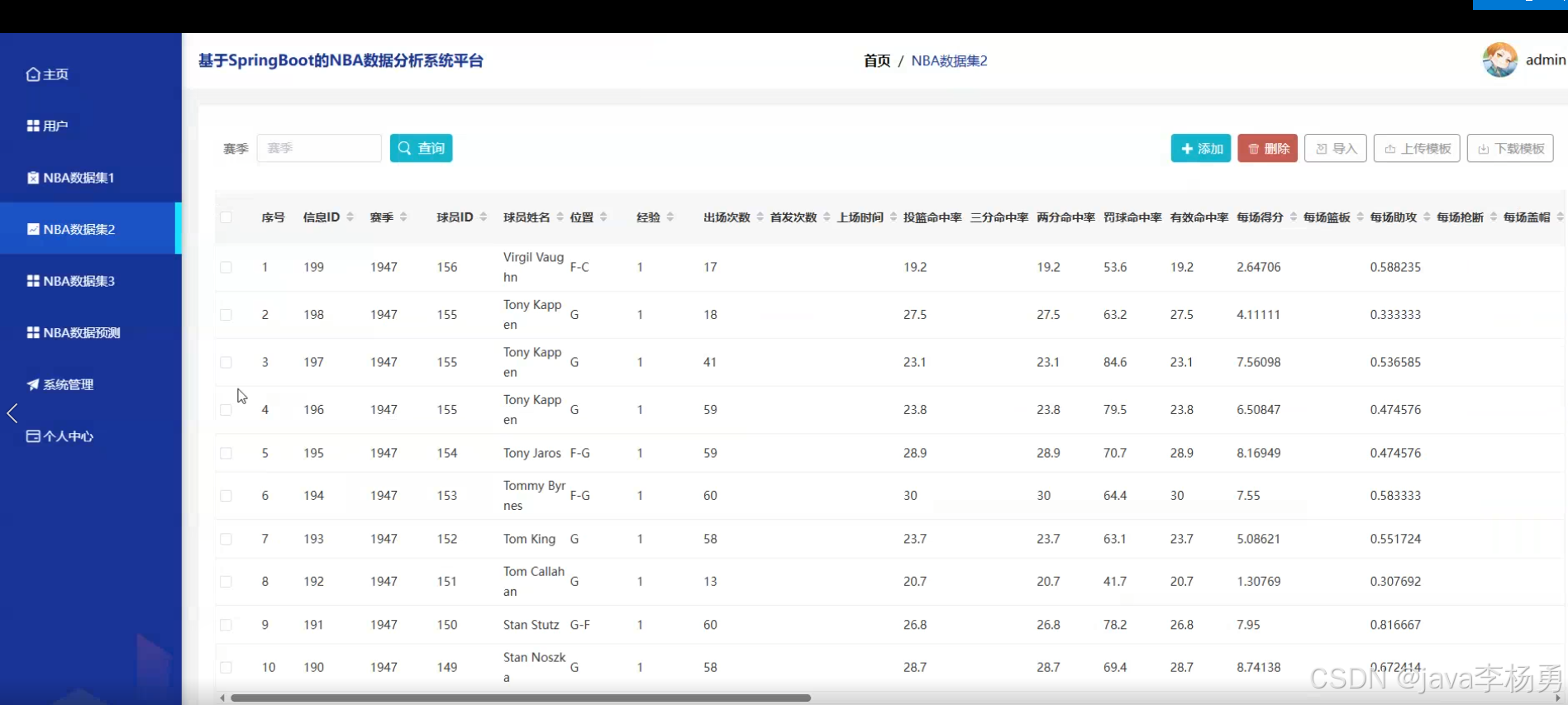Click the 投篮命中率 column header
The image size is (1568, 705).
point(932,217)
